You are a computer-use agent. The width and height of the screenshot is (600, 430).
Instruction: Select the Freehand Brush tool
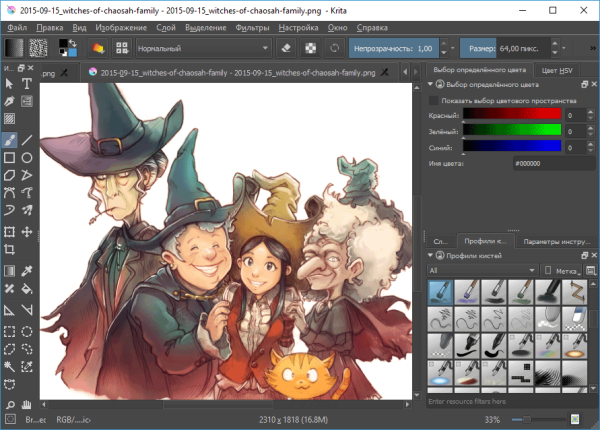[9, 140]
